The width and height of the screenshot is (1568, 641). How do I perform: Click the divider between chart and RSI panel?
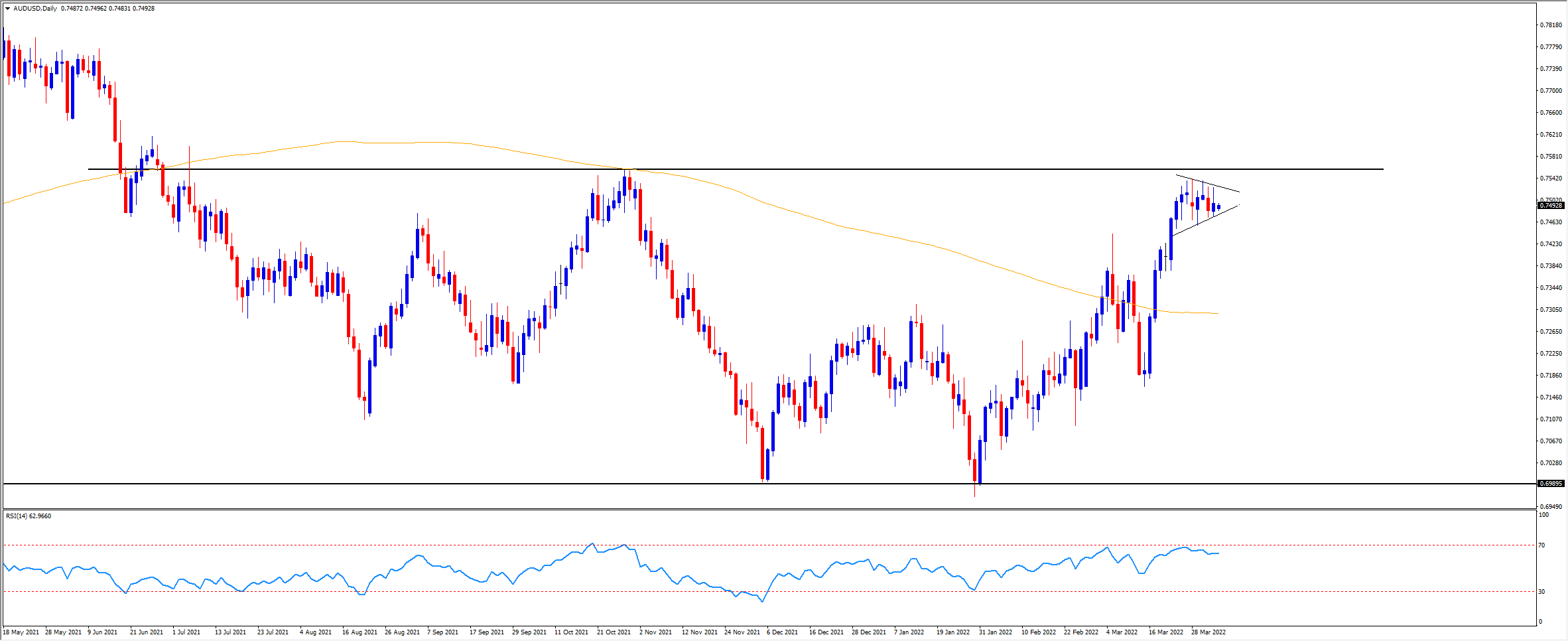pos(769,509)
